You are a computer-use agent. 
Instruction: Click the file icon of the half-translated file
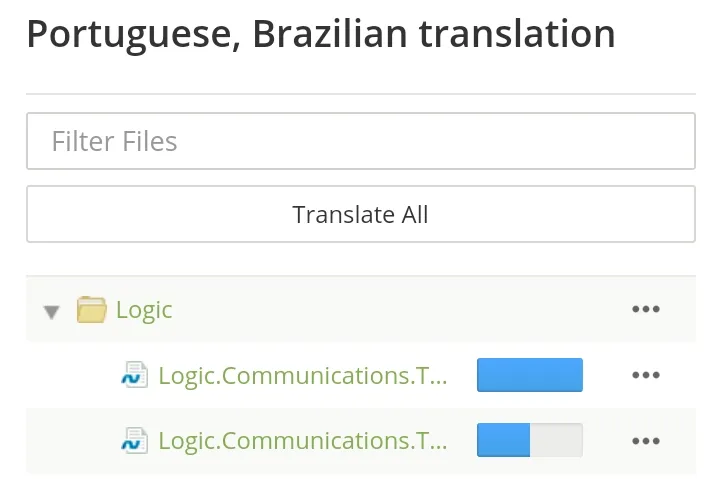click(135, 441)
